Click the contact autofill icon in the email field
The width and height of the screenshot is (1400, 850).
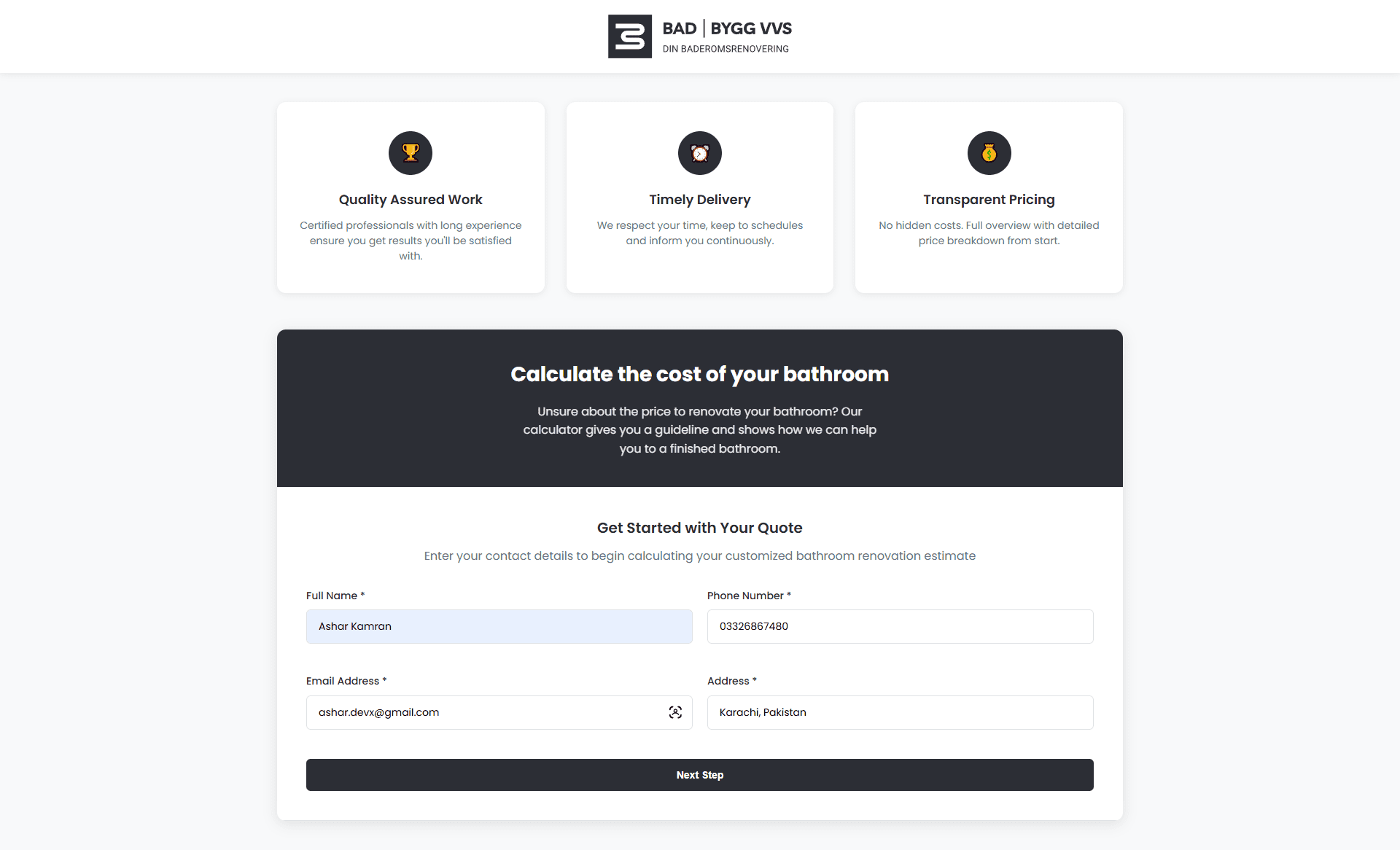coord(675,712)
